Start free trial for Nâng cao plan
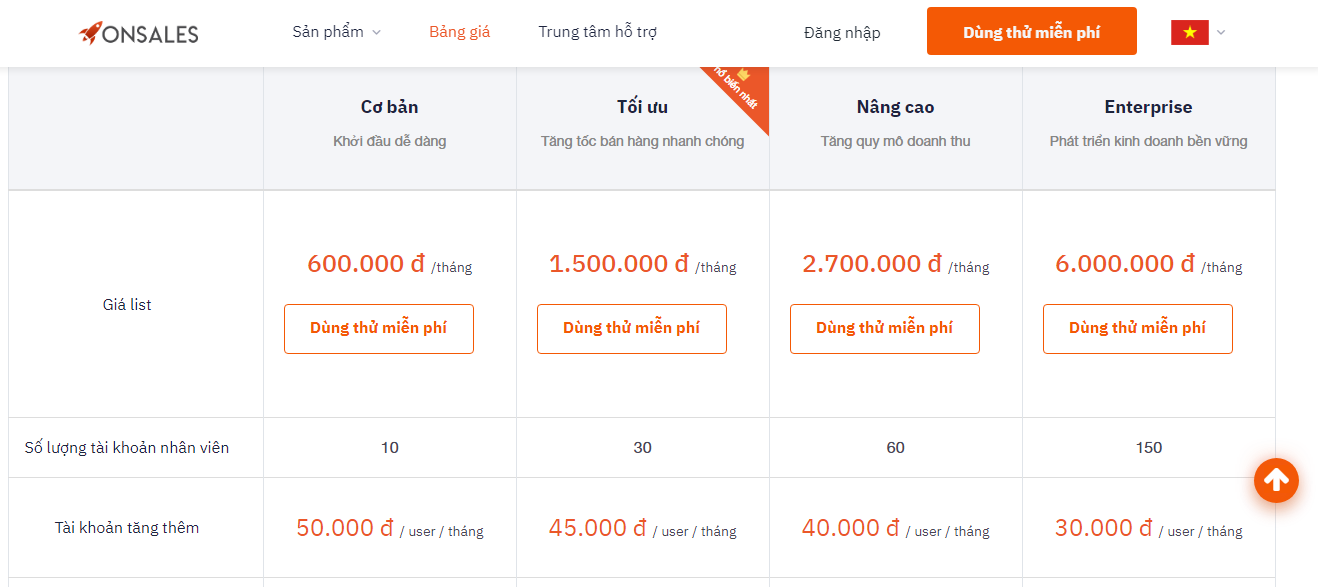 click(884, 329)
